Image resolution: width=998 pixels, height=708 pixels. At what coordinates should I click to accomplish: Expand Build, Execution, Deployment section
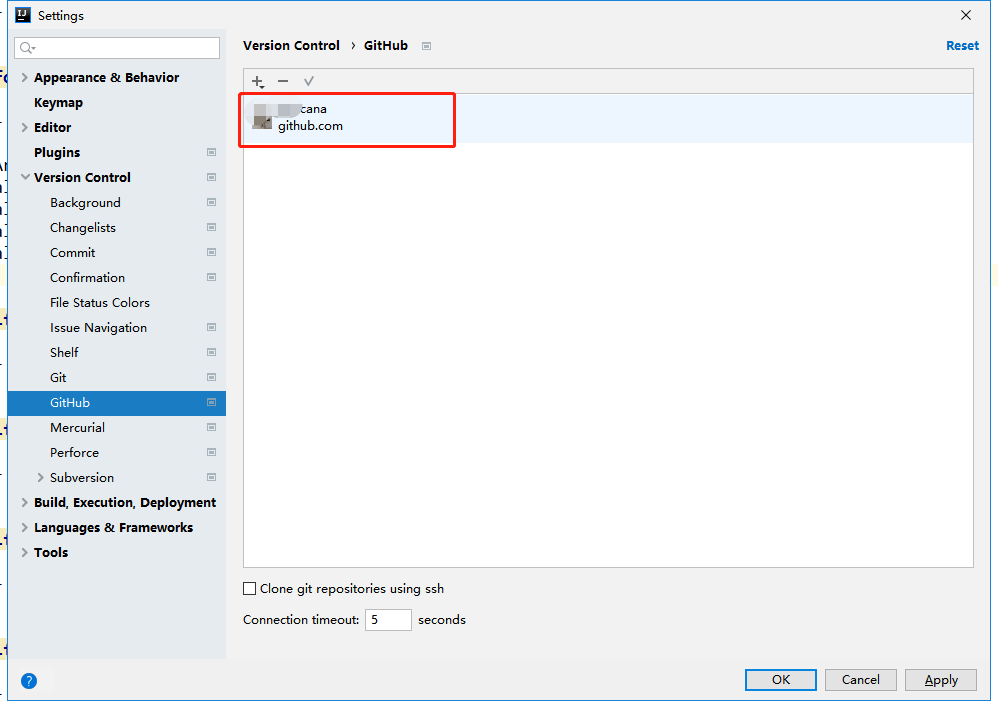[25, 502]
